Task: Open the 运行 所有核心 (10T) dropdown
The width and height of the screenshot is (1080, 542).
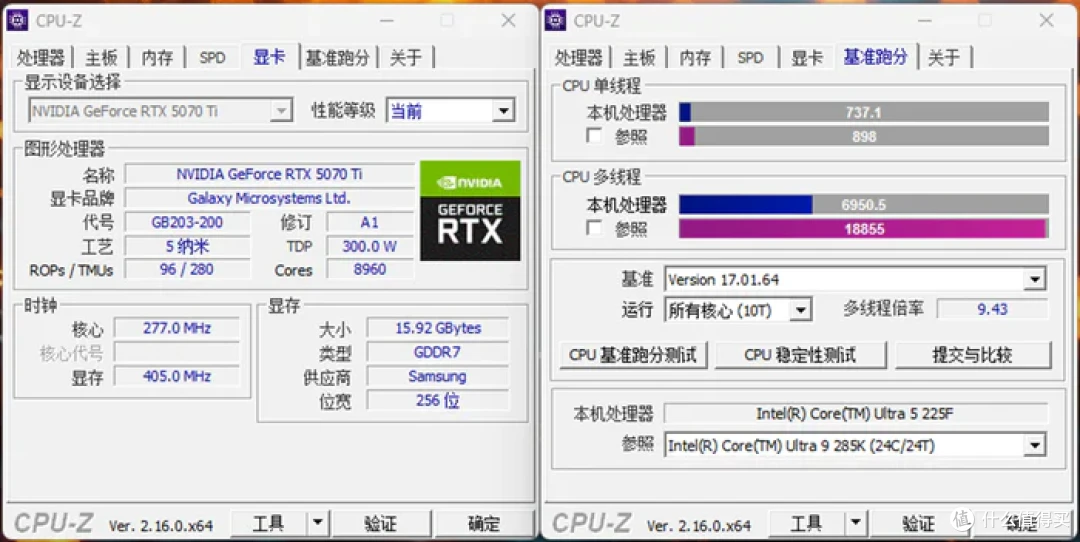Action: pos(738,311)
